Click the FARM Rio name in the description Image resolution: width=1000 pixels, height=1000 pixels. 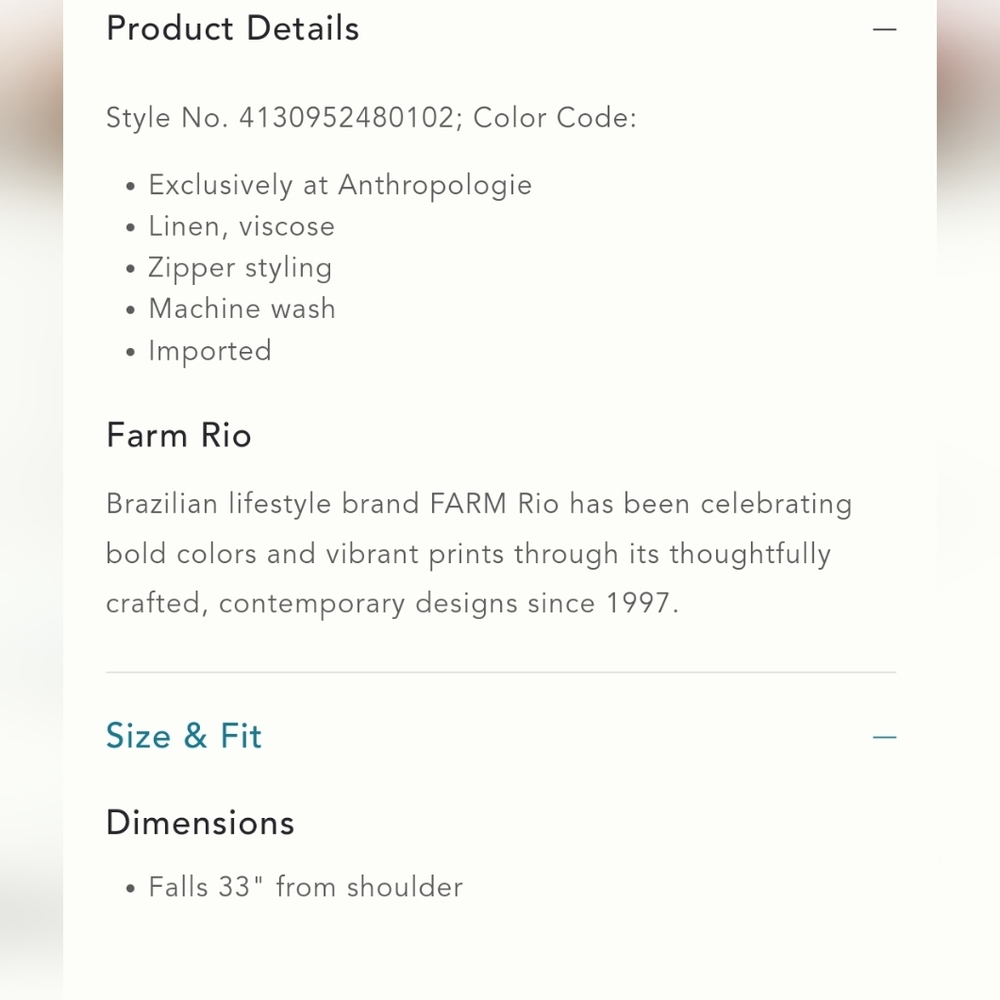point(495,504)
